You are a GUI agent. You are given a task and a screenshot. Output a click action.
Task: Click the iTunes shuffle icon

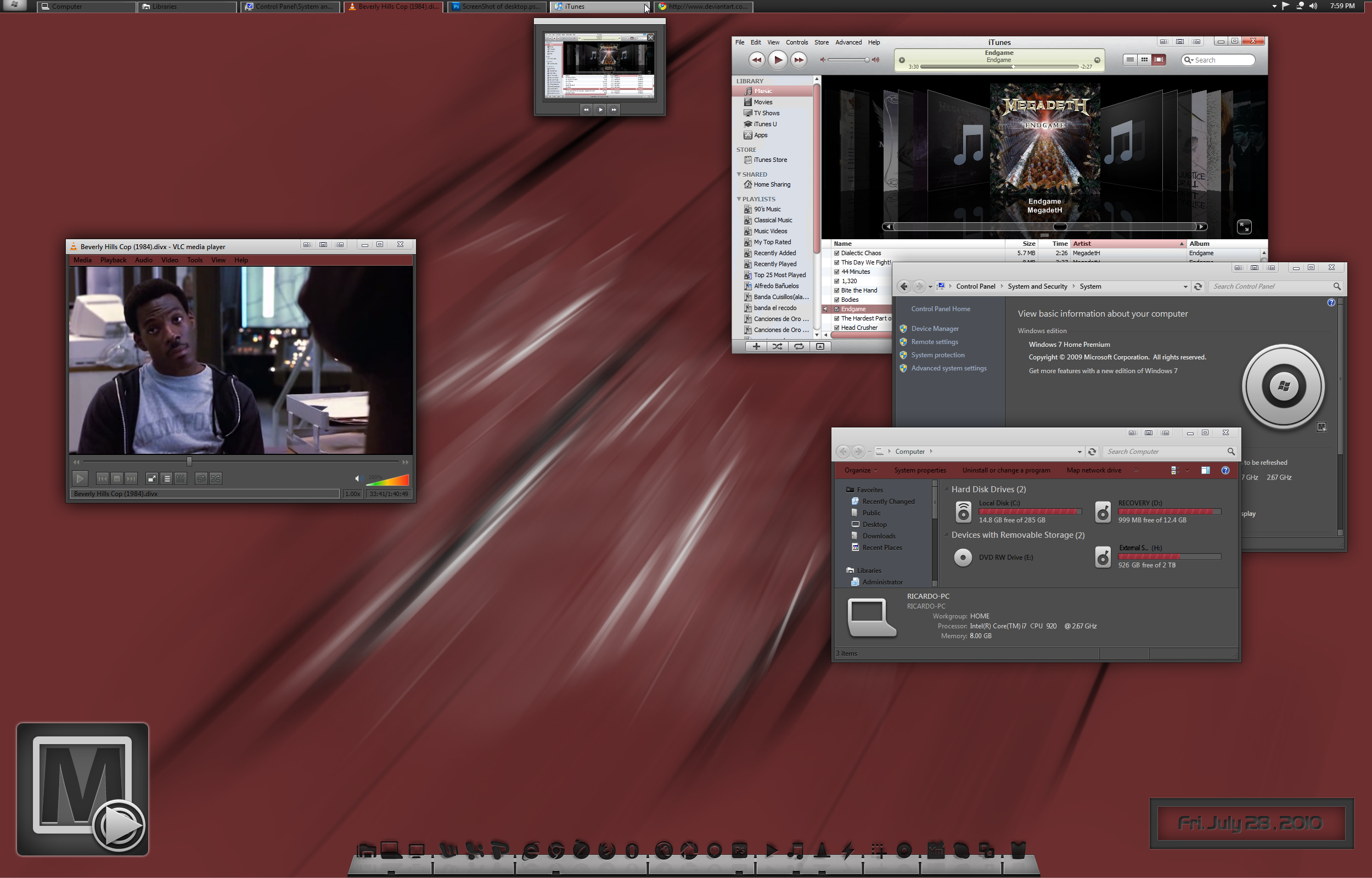(778, 346)
